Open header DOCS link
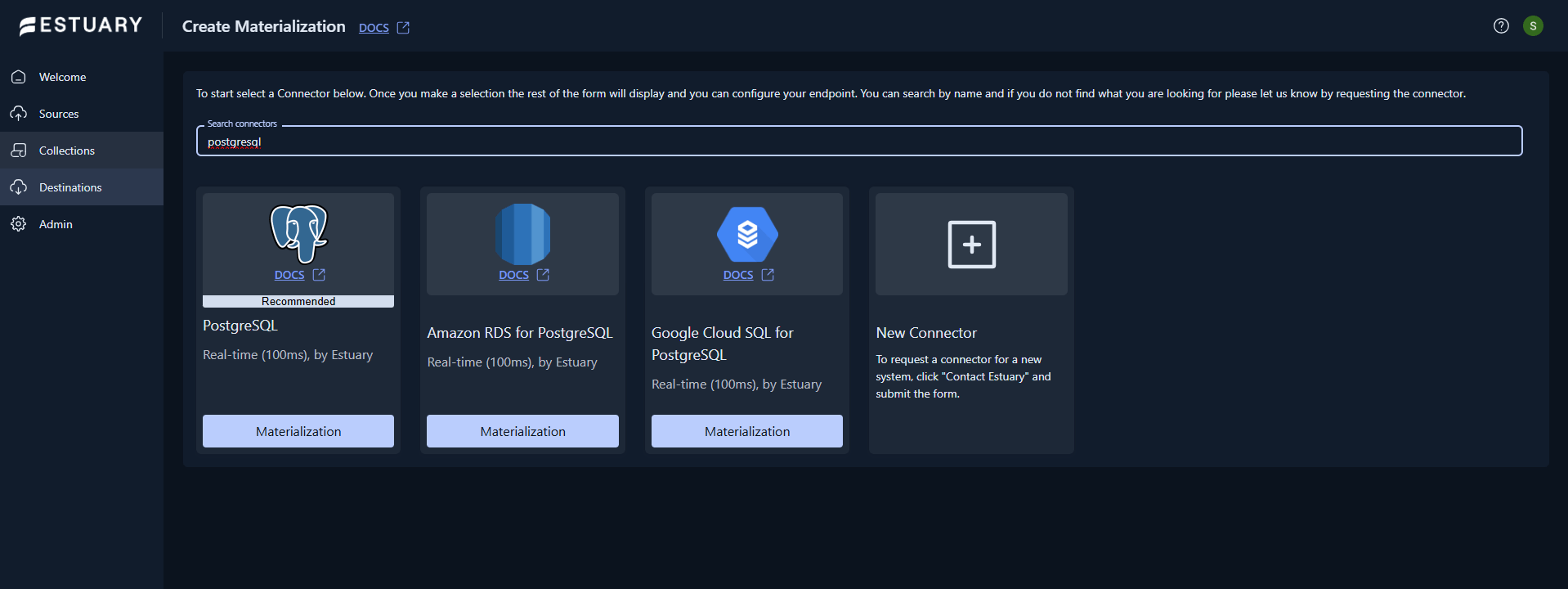Viewport: 1568px width, 589px height. [x=374, y=28]
